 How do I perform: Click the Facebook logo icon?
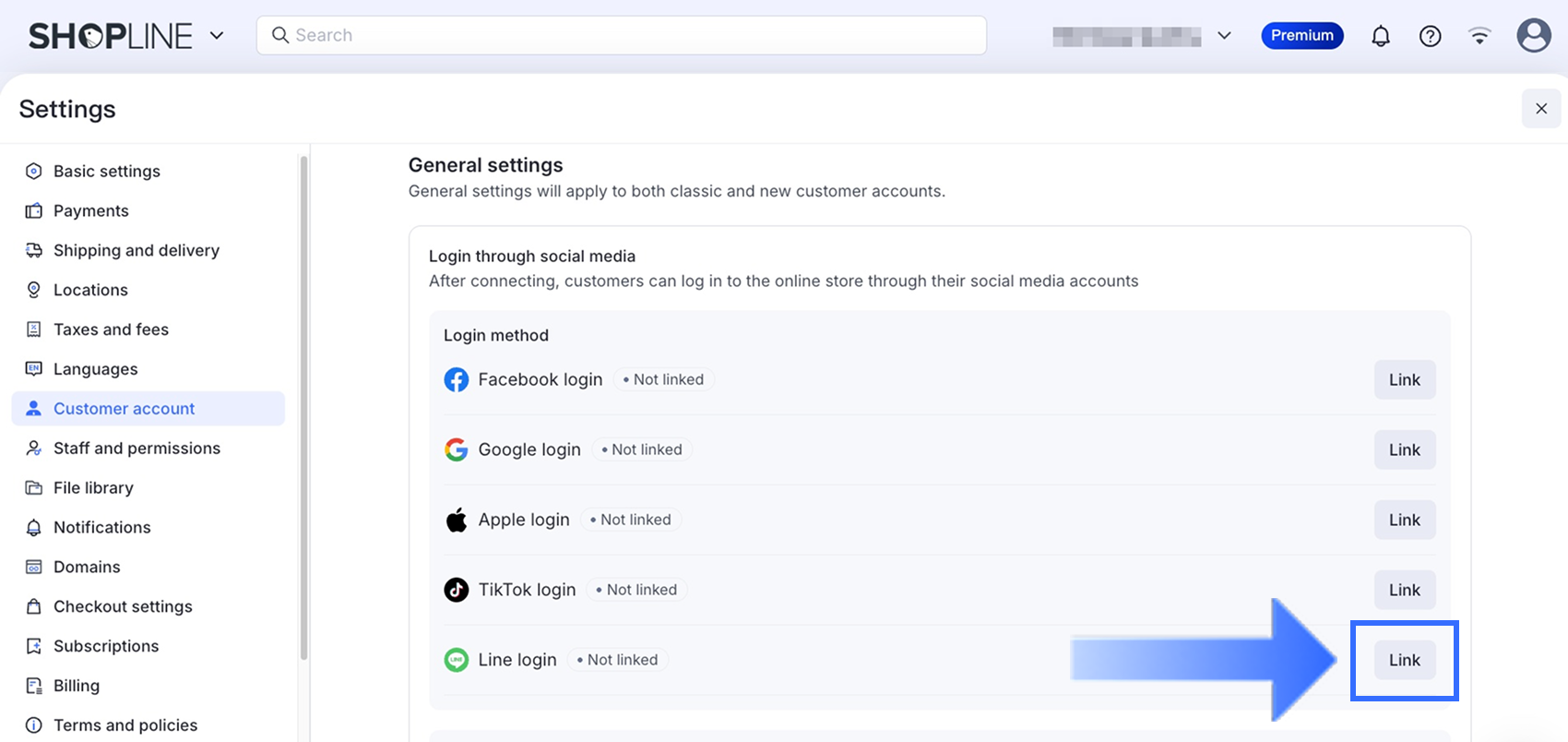pos(456,379)
